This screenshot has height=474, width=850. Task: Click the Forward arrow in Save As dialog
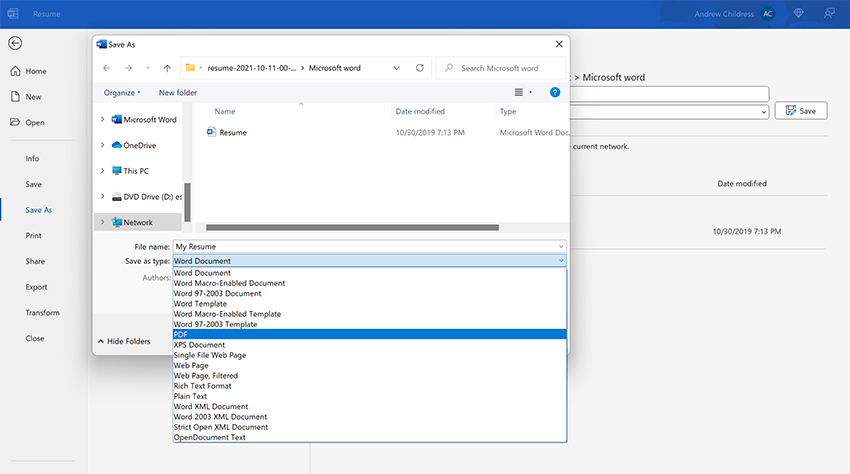(128, 68)
